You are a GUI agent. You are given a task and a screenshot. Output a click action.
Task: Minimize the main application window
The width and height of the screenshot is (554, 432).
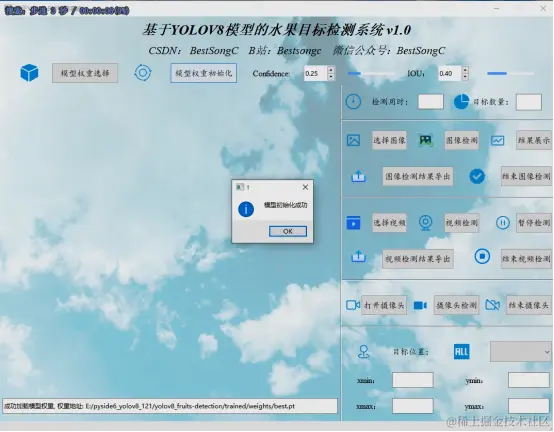pos(496,8)
